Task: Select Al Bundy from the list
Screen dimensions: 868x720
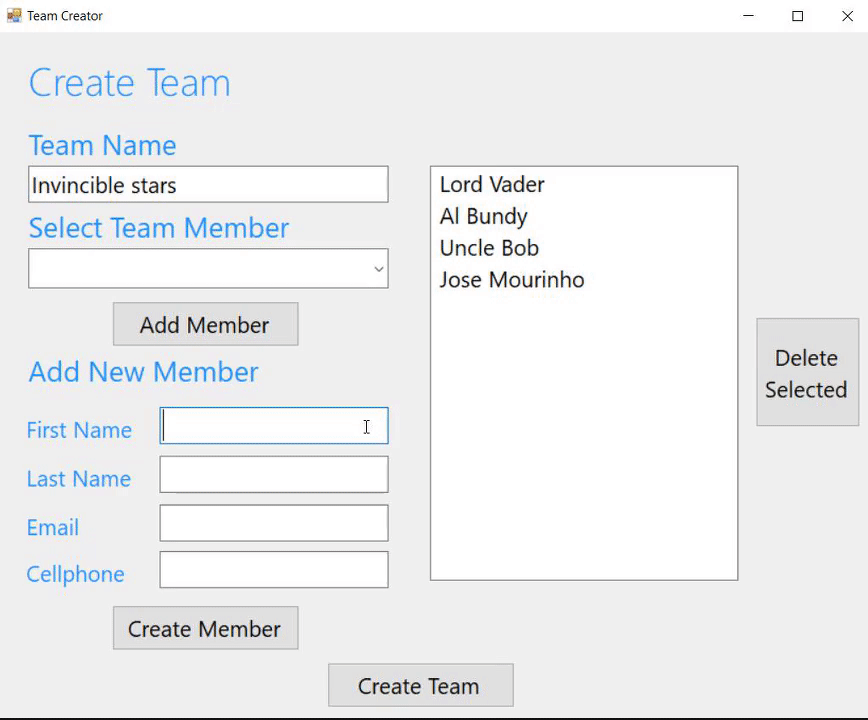Action: [483, 216]
